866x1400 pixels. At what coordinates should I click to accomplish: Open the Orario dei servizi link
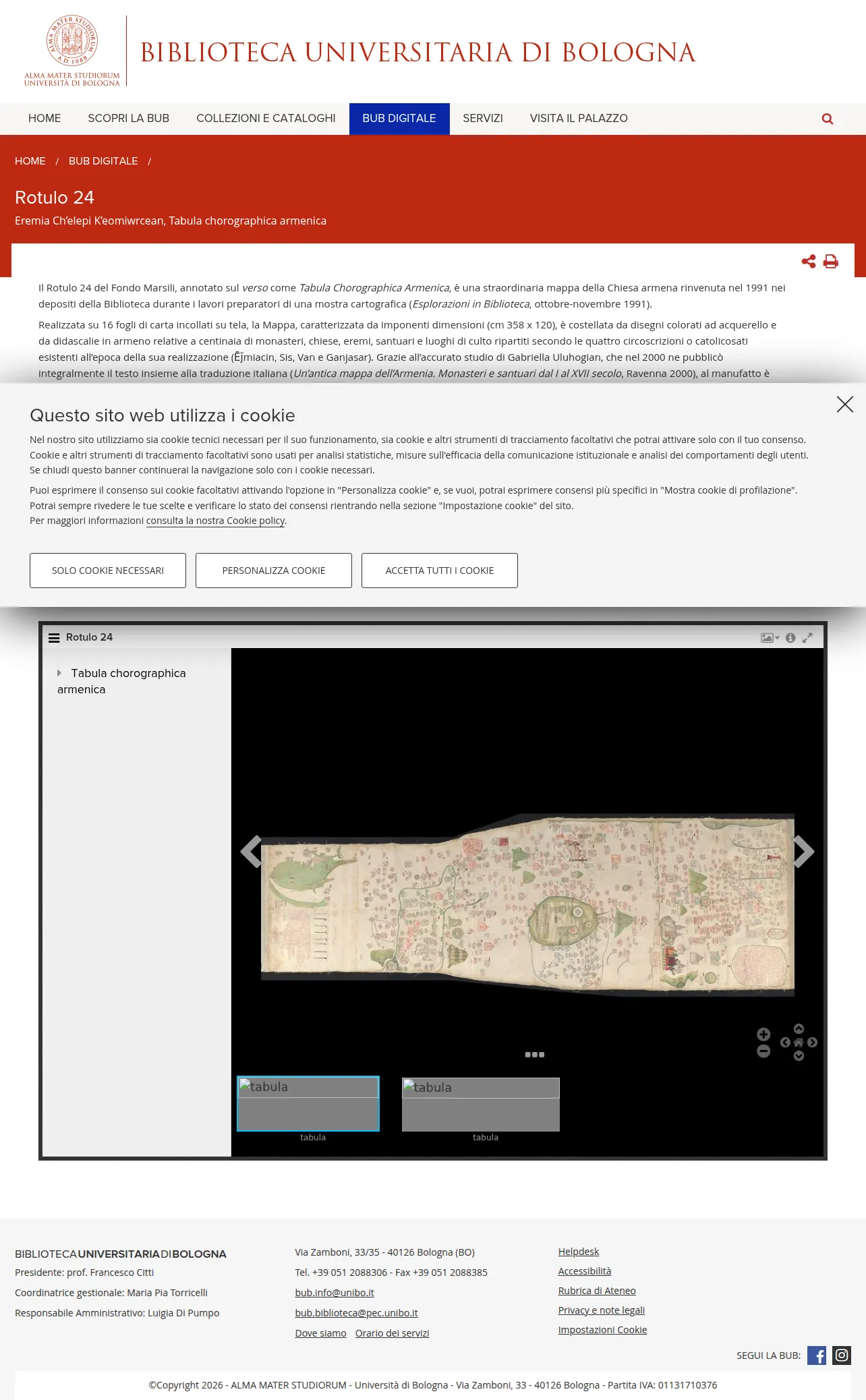coord(392,1333)
